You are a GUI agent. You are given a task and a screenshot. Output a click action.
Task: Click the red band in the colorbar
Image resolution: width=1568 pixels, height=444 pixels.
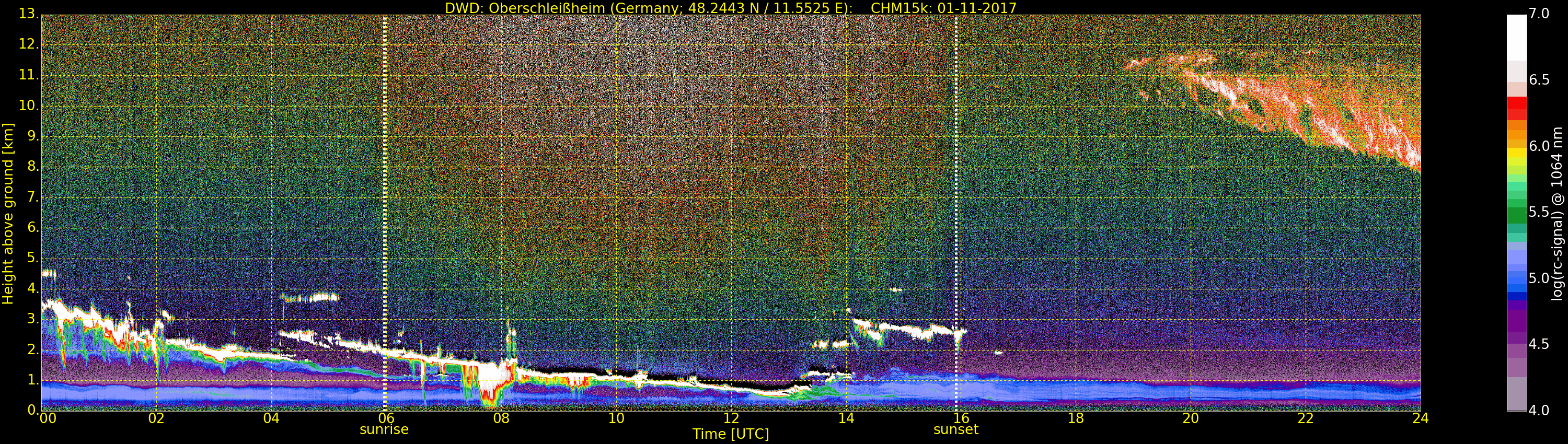pos(1516,108)
